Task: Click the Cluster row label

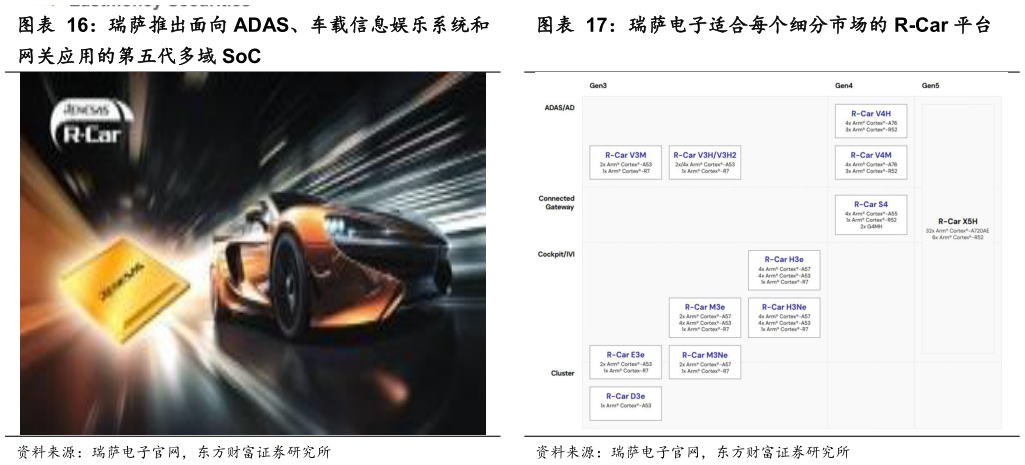Action: click(x=562, y=373)
